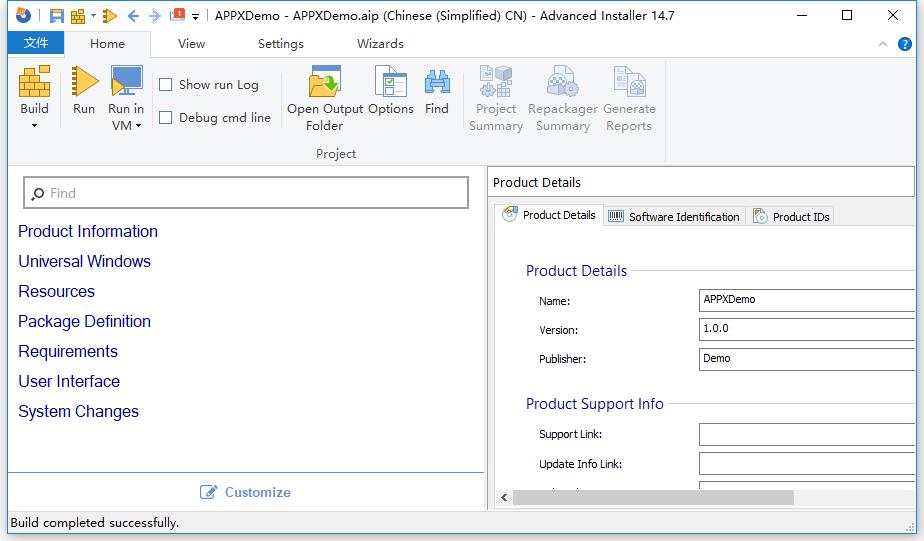This screenshot has height=541, width=924.
Task: Switch to the View ribbon tab
Action: pos(192,44)
